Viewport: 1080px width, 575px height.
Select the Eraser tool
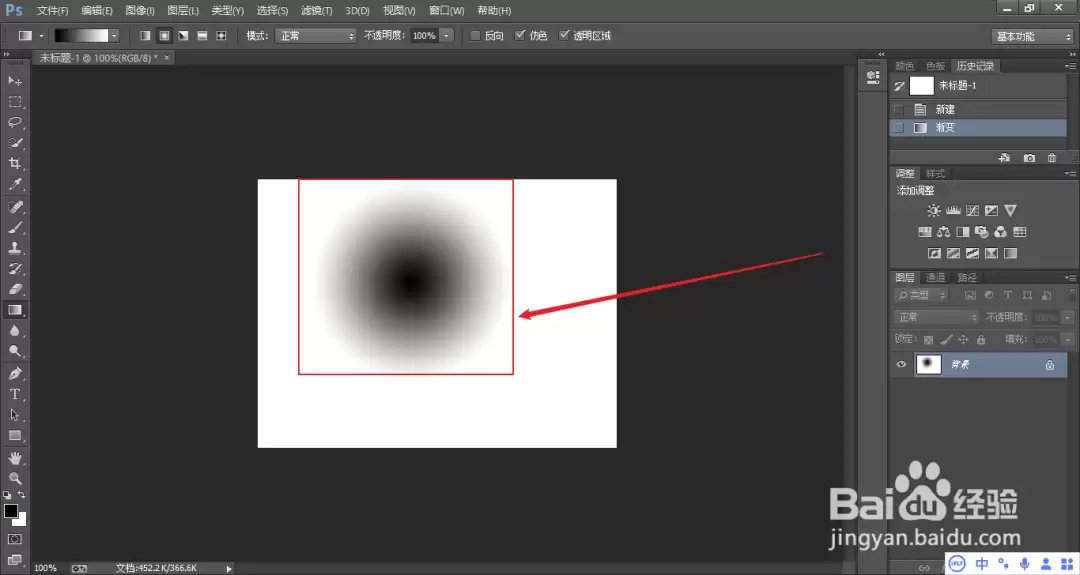pos(15,290)
